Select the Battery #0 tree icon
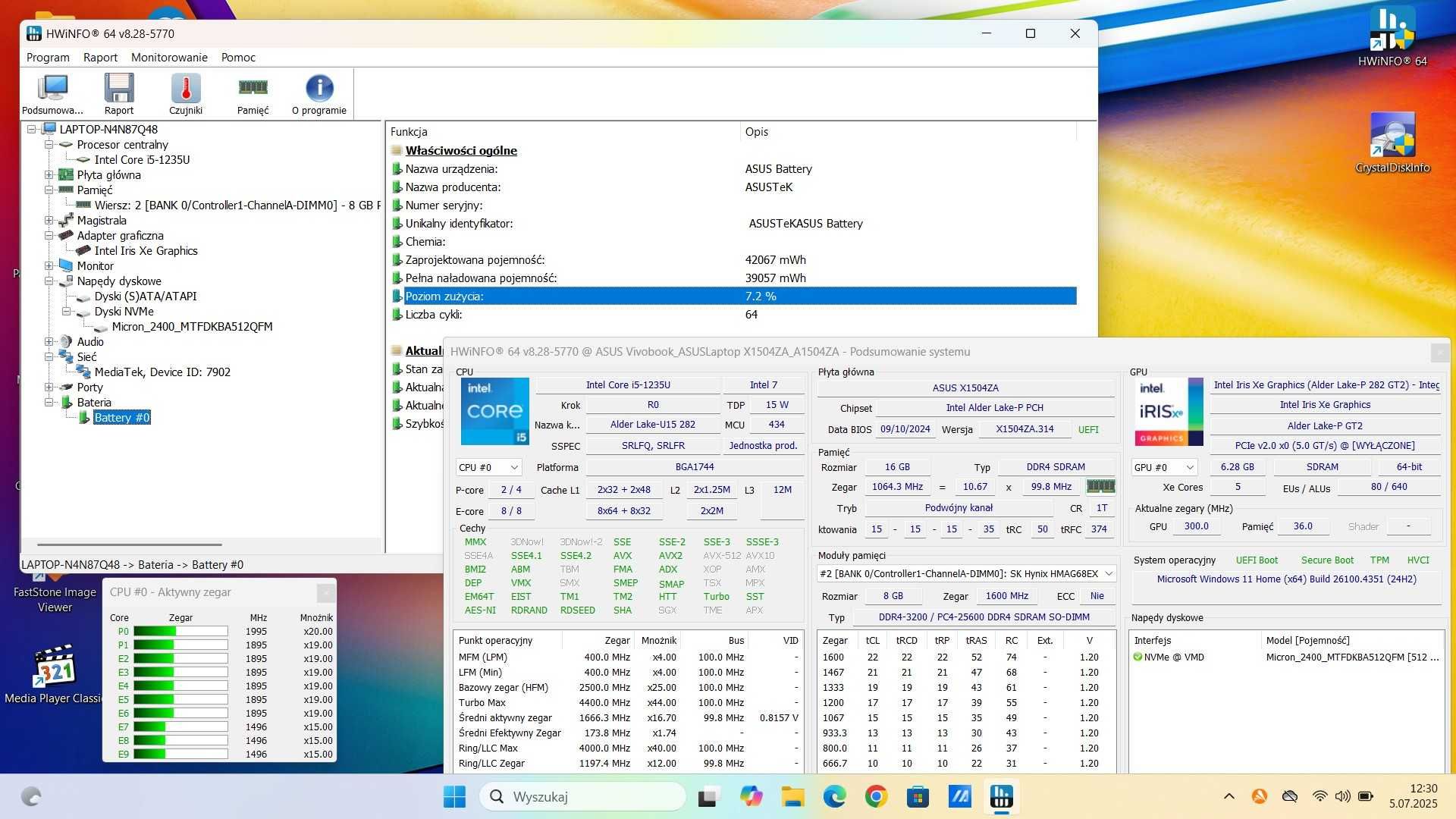This screenshot has height=819, width=1456. [84, 417]
